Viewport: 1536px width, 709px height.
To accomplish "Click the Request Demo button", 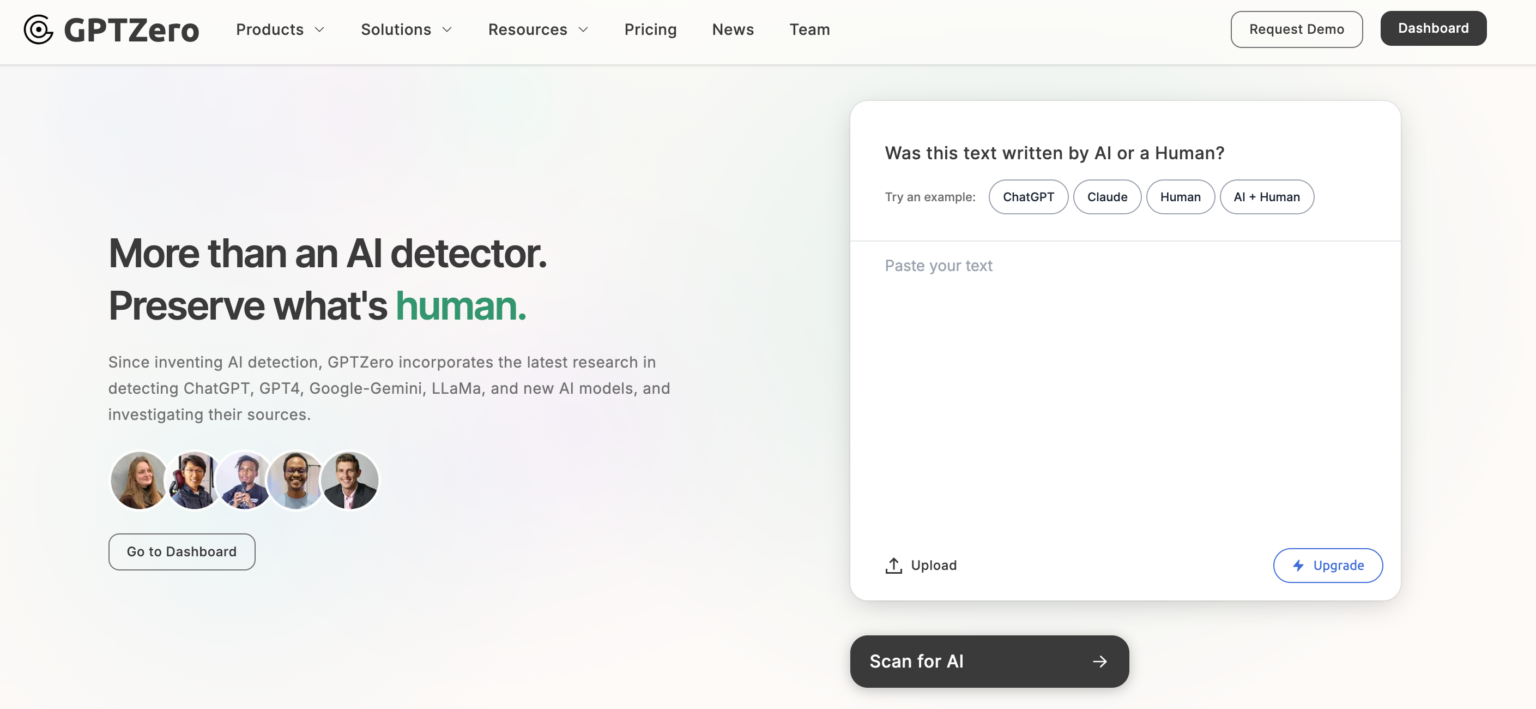I will (1296, 29).
